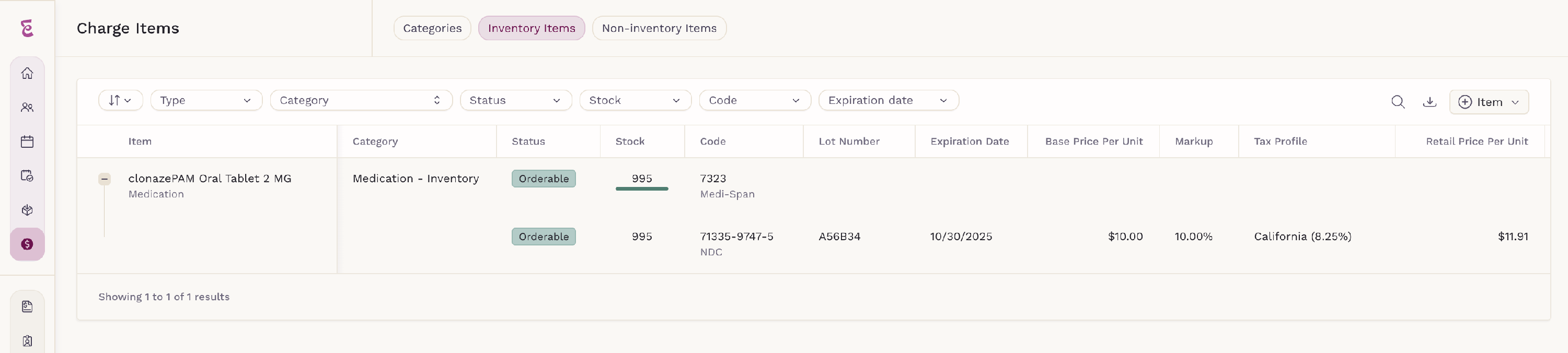This screenshot has height=353, width=1568.
Task: Open the Calendar sidebar icon
Action: point(27,142)
